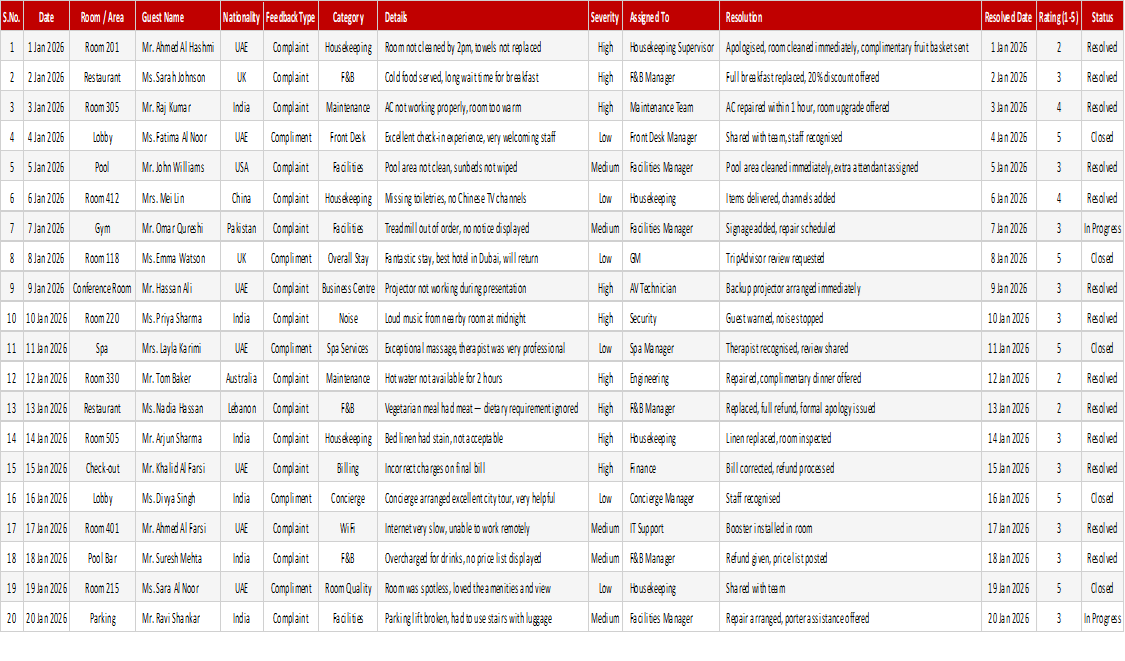Click 'Housekeeping Supervisor' in Assigned To
Screen dimensions: 1125x661
click(671, 47)
